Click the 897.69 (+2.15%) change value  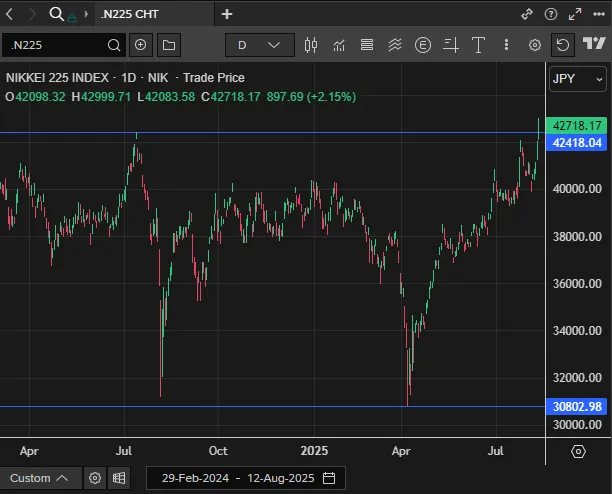click(311, 97)
